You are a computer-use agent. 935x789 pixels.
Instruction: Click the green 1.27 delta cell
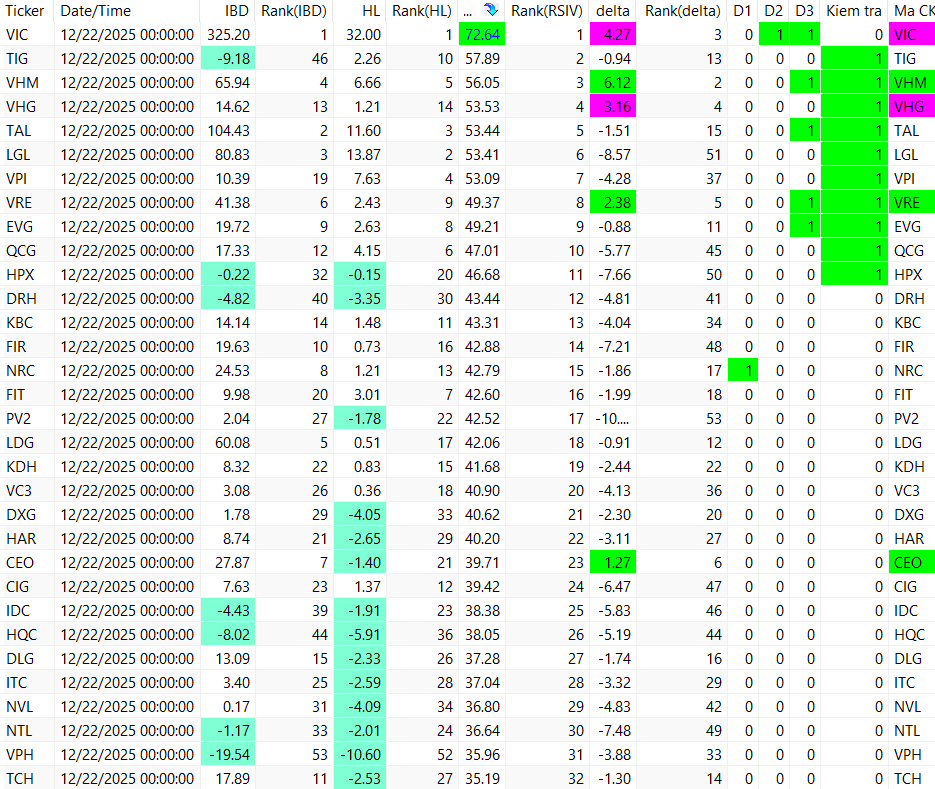point(613,562)
